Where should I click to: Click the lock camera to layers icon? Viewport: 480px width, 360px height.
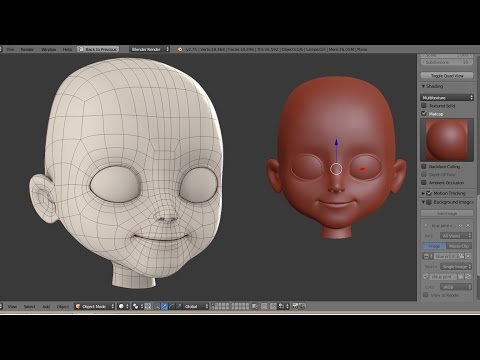pyautogui.click(x=255, y=306)
